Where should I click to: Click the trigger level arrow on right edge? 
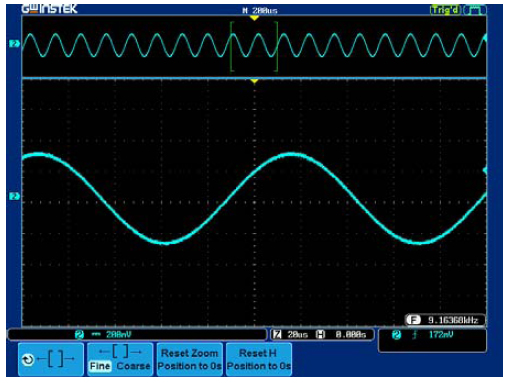pyautogui.click(x=485, y=170)
